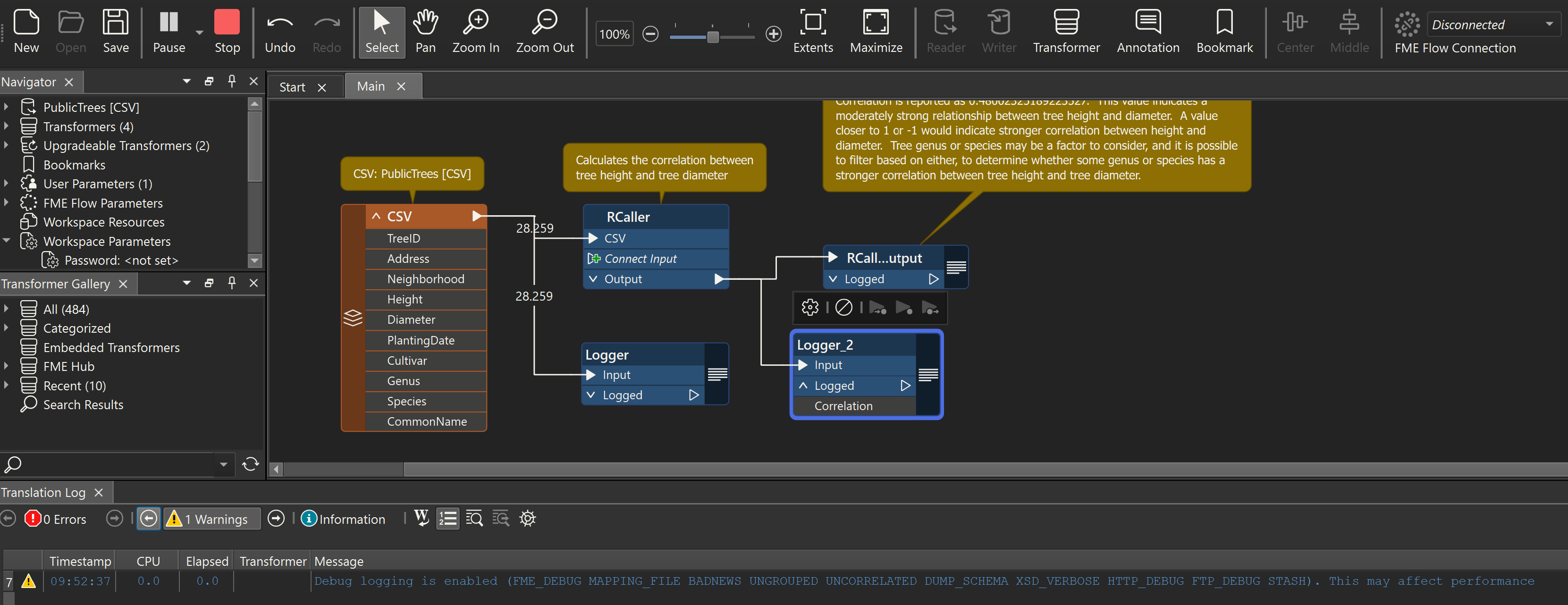Refresh the Transformer Gallery
The height and width of the screenshot is (605, 1568).
pyautogui.click(x=250, y=464)
